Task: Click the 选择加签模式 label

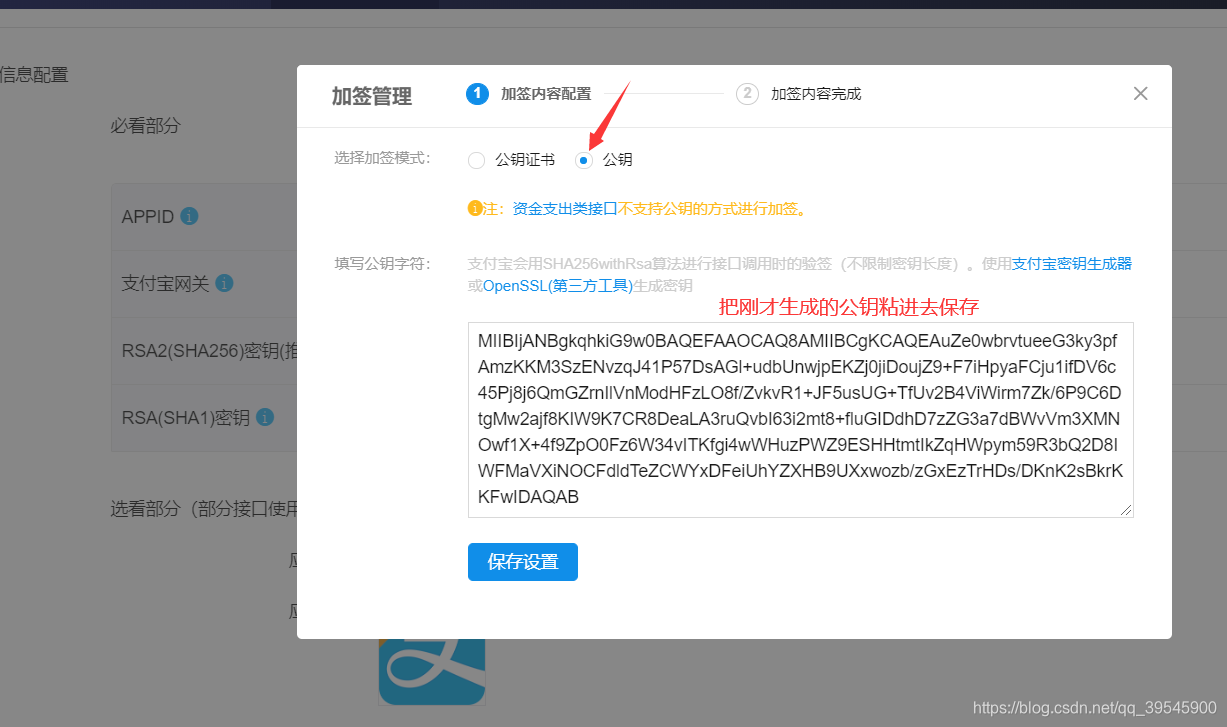Action: [382, 158]
